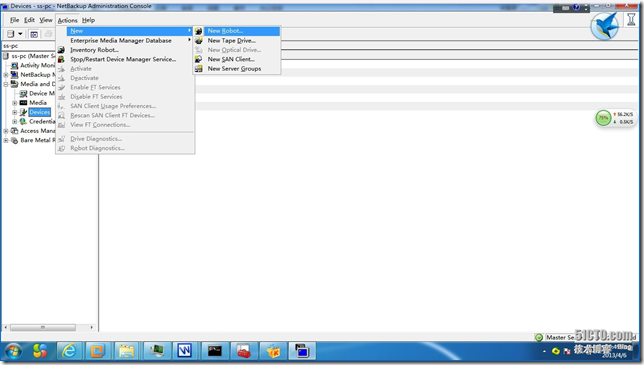
Task: Expand the Bare Metal Restore node
Action: pyautogui.click(x=6, y=140)
